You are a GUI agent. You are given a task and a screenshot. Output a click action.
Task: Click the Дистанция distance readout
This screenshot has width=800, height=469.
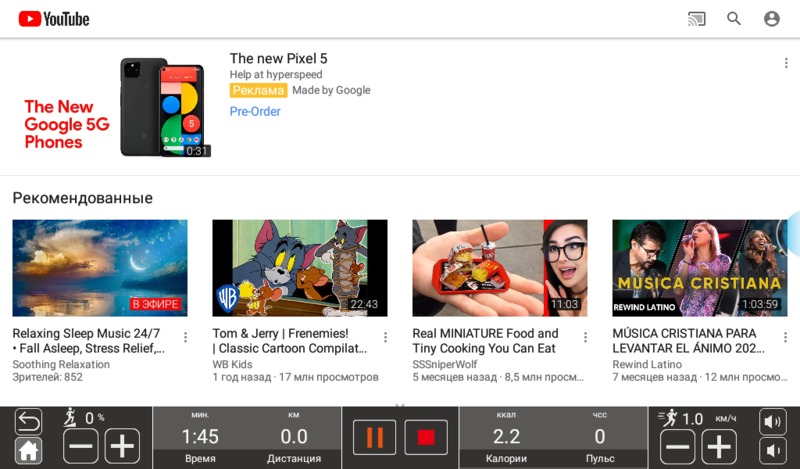click(x=294, y=437)
